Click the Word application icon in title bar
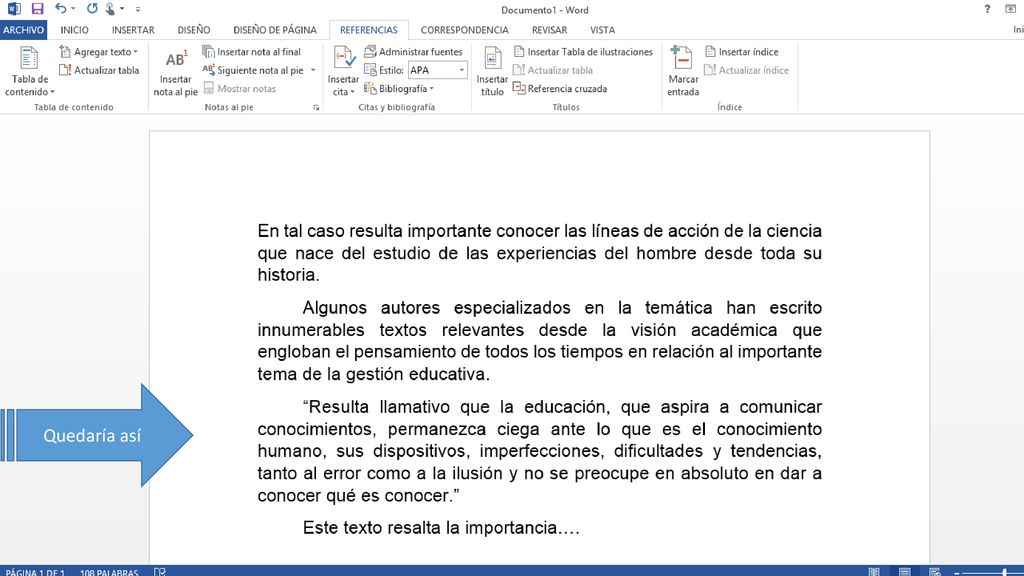Screen dimensions: 1024x576 pos(13,9)
